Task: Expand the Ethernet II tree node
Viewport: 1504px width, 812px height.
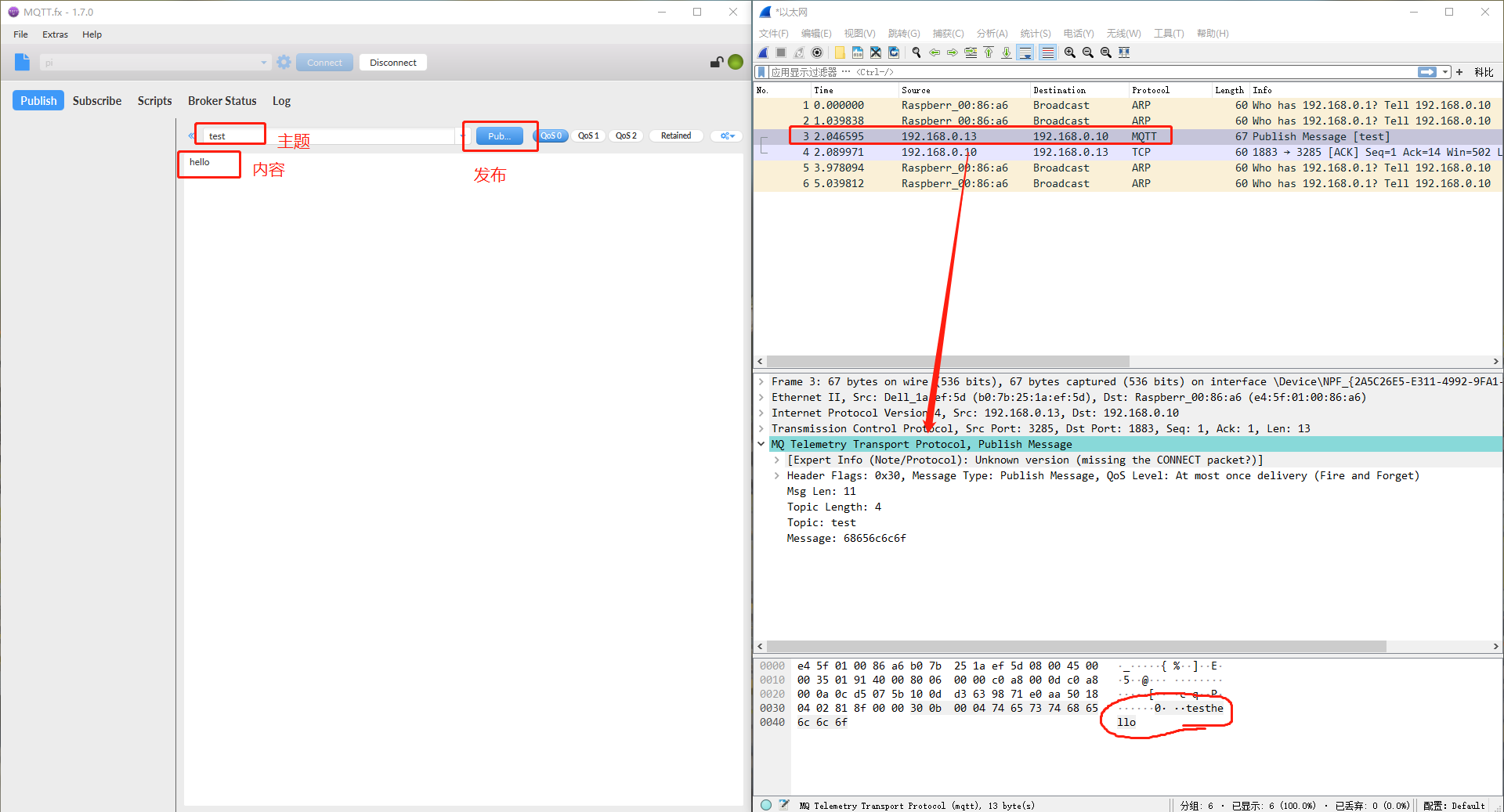Action: [761, 397]
